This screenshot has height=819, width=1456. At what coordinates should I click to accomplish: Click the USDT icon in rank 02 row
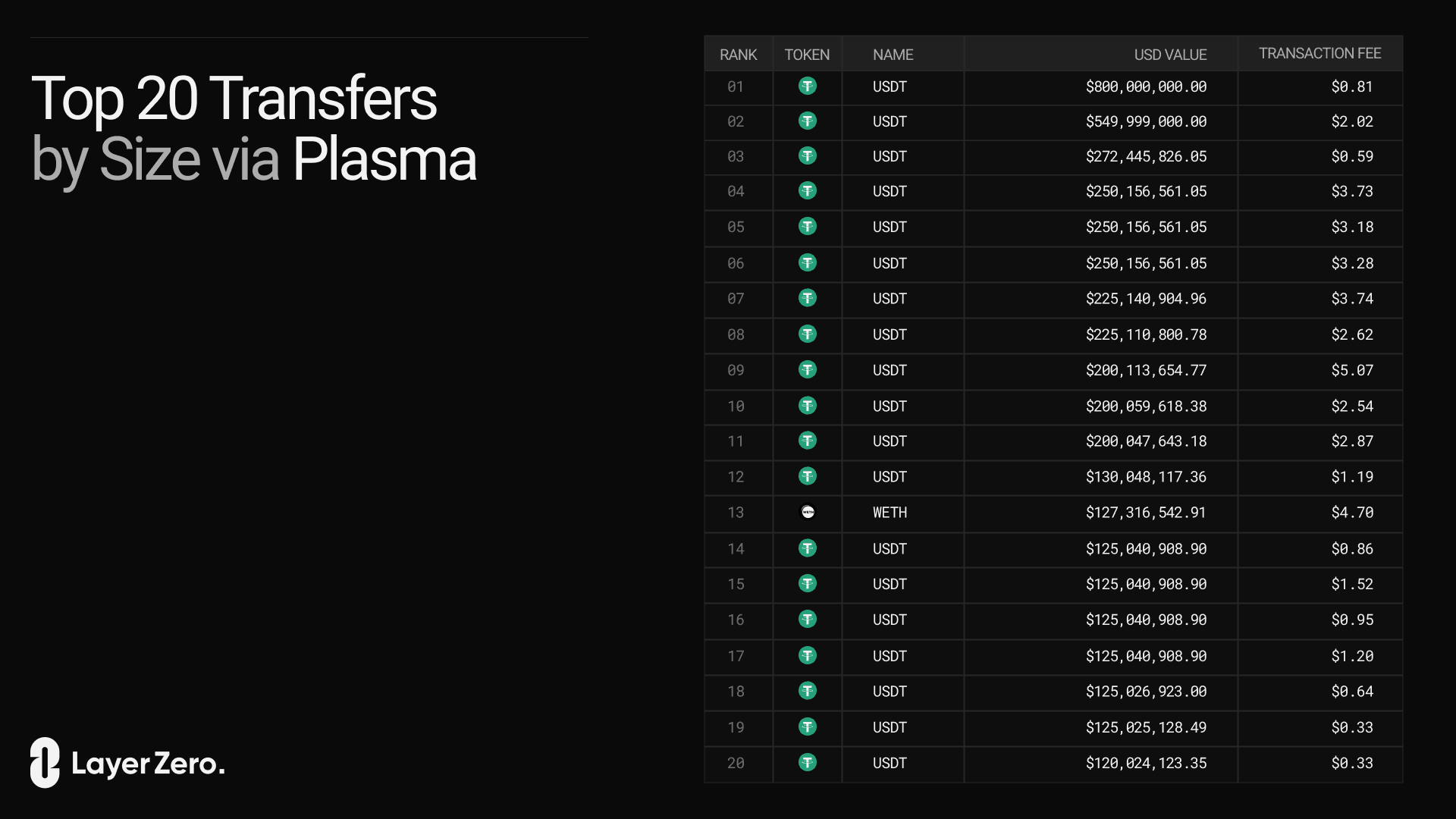pos(808,121)
